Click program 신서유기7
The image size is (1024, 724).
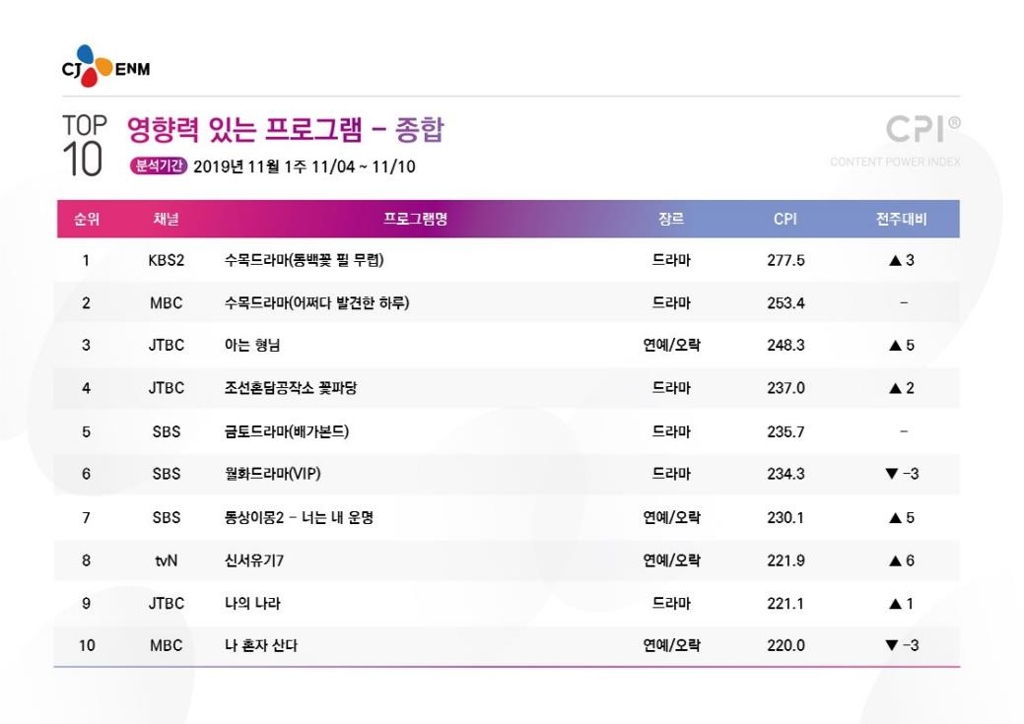(254, 561)
